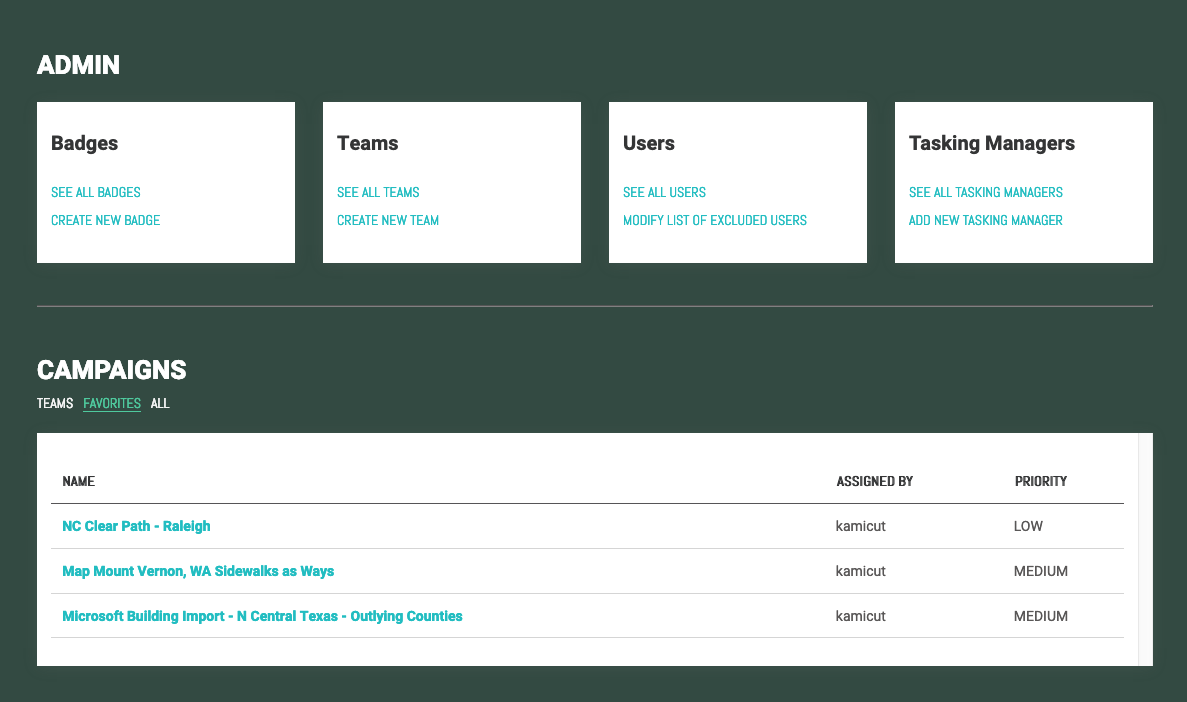Click kamicut in the NC Clear Path row
The width and height of the screenshot is (1187, 702).
pyautogui.click(x=861, y=526)
